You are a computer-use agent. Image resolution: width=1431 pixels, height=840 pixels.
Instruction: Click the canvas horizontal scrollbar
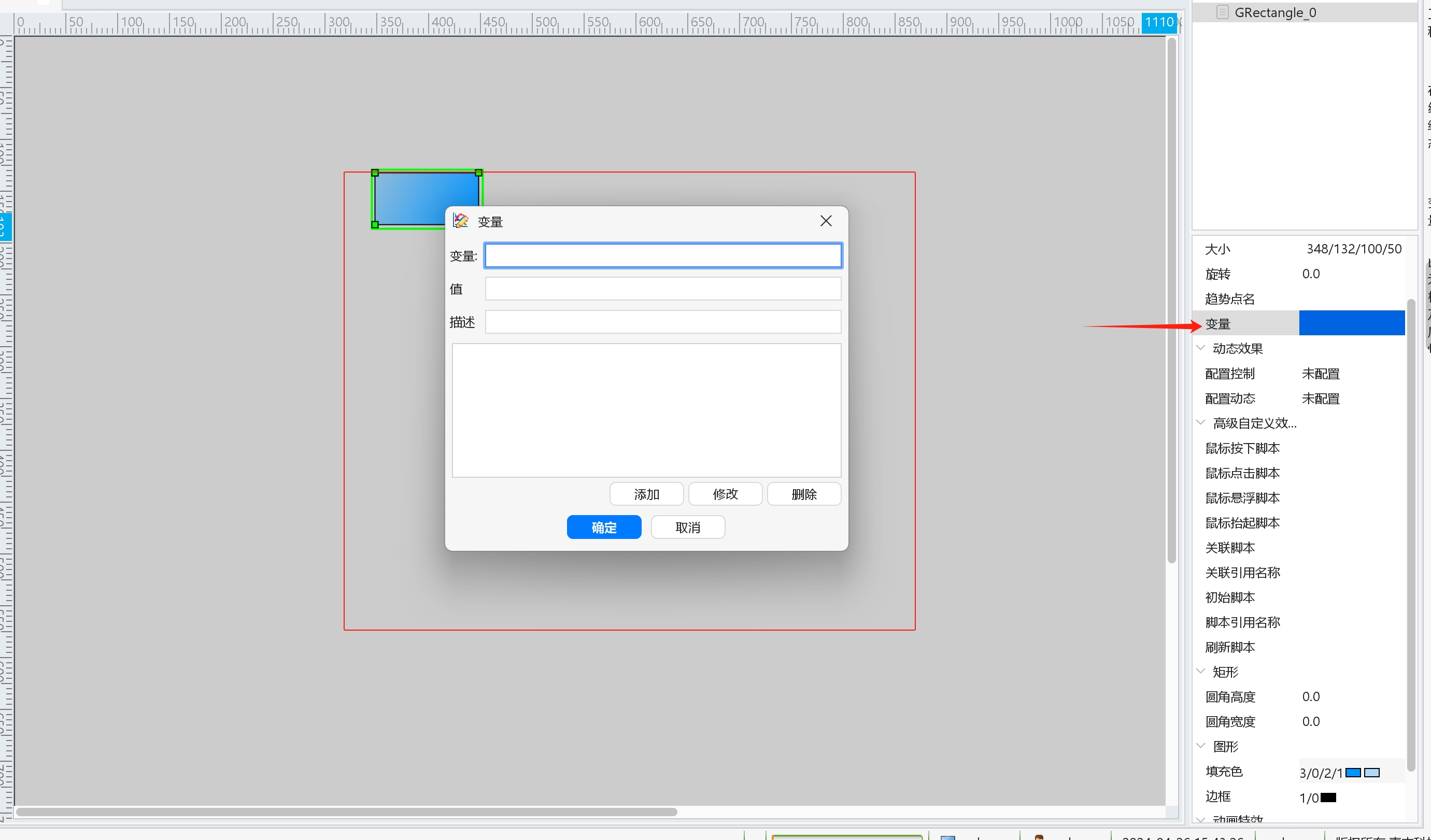tap(346, 811)
